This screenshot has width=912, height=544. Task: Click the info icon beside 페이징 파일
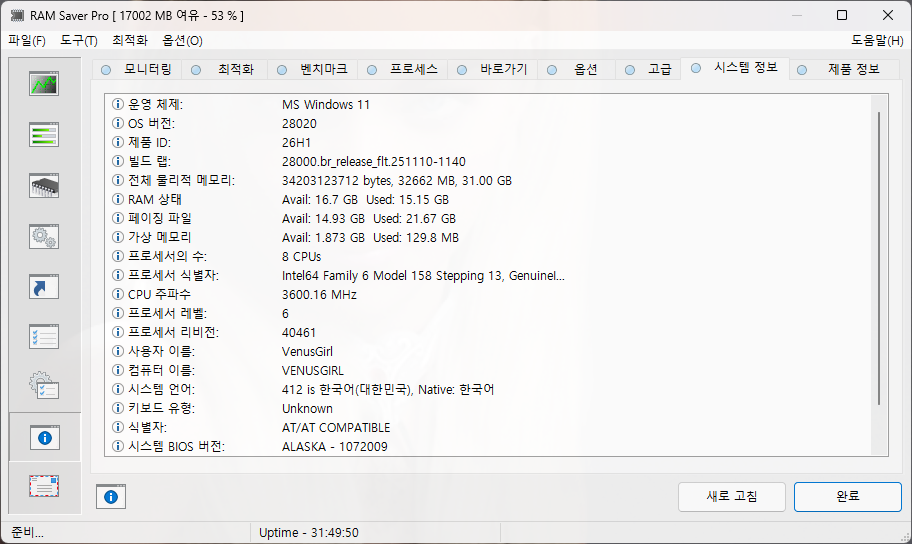tap(117, 218)
